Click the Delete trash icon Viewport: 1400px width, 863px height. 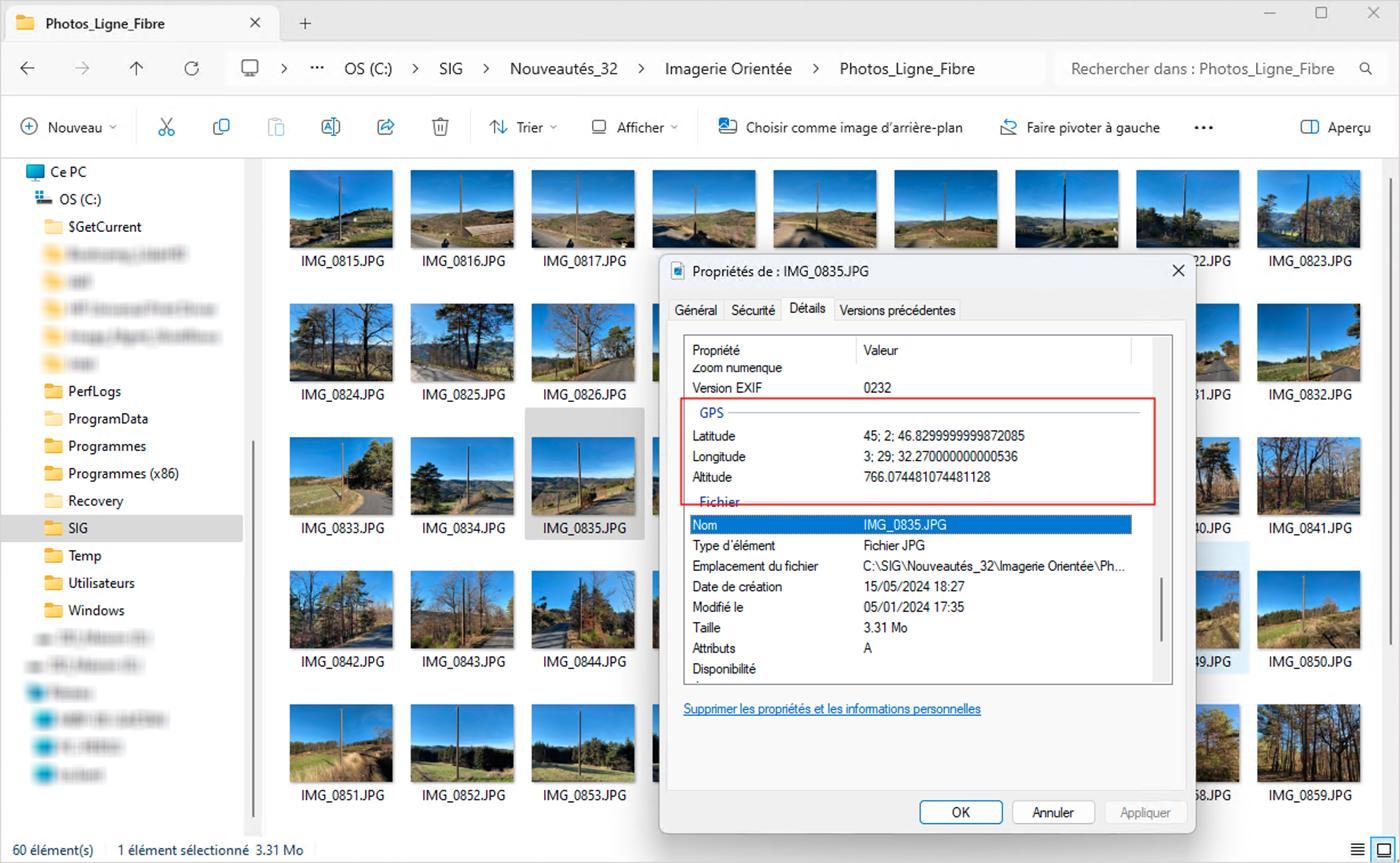tap(440, 127)
